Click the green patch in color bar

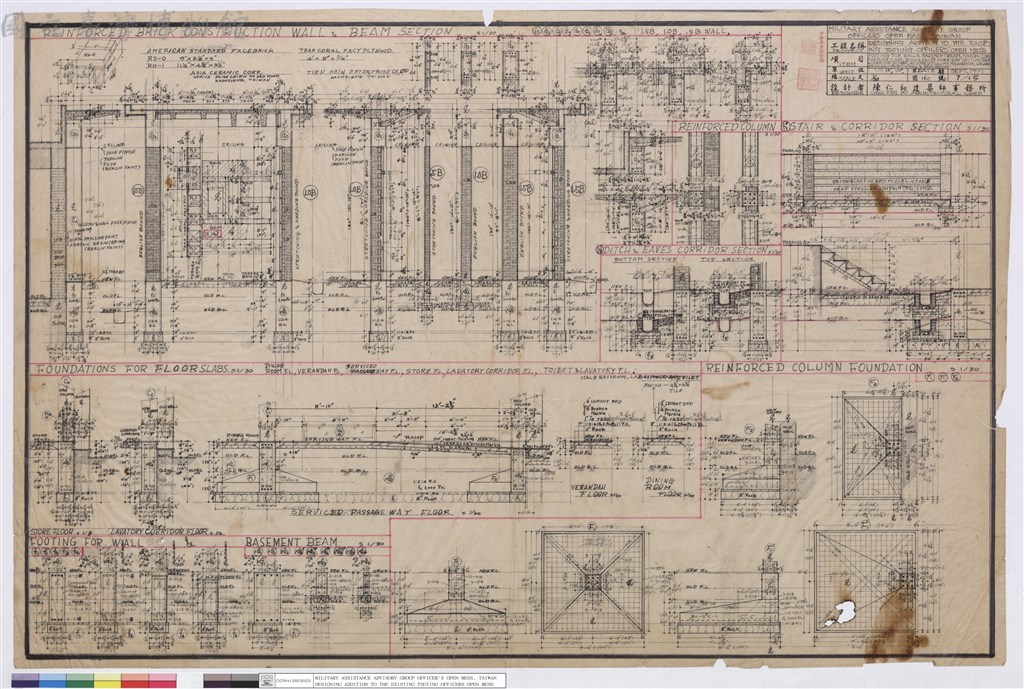pyautogui.click(x=80, y=681)
